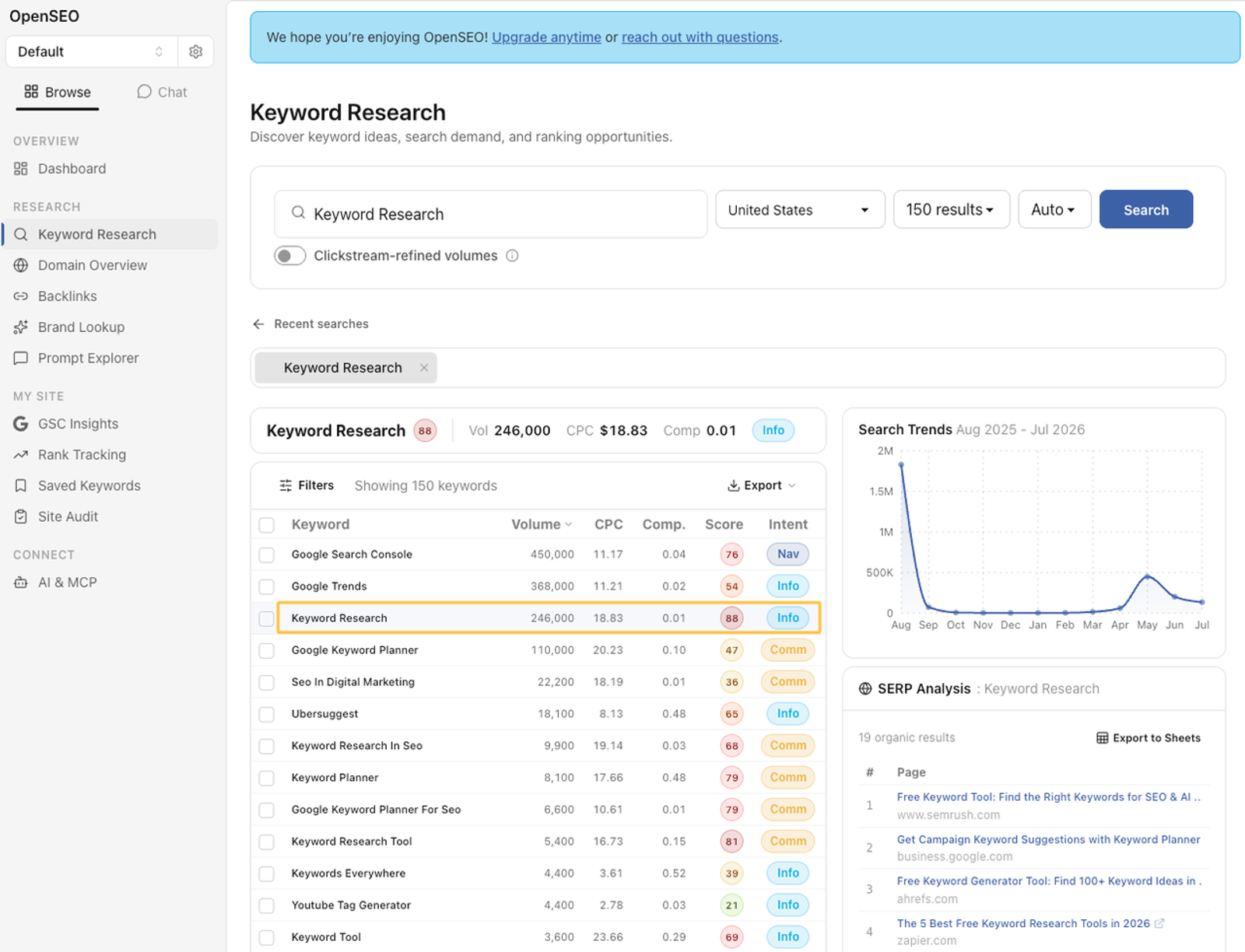
Task: Click the Domain Overview globe icon
Action: 21,265
